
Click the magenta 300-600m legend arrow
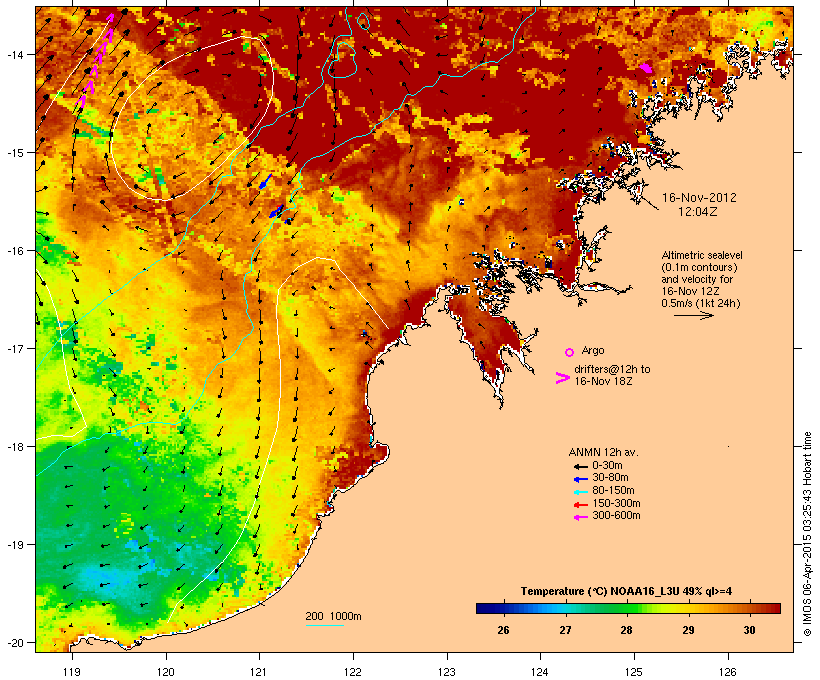coord(581,517)
